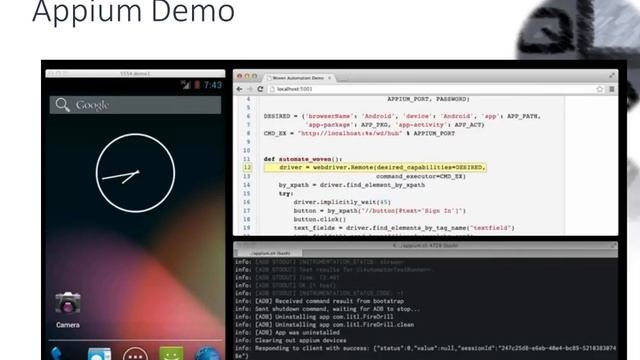Click the emulator window title bar
The width and height of the screenshot is (640, 360).
pyautogui.click(x=135, y=73)
